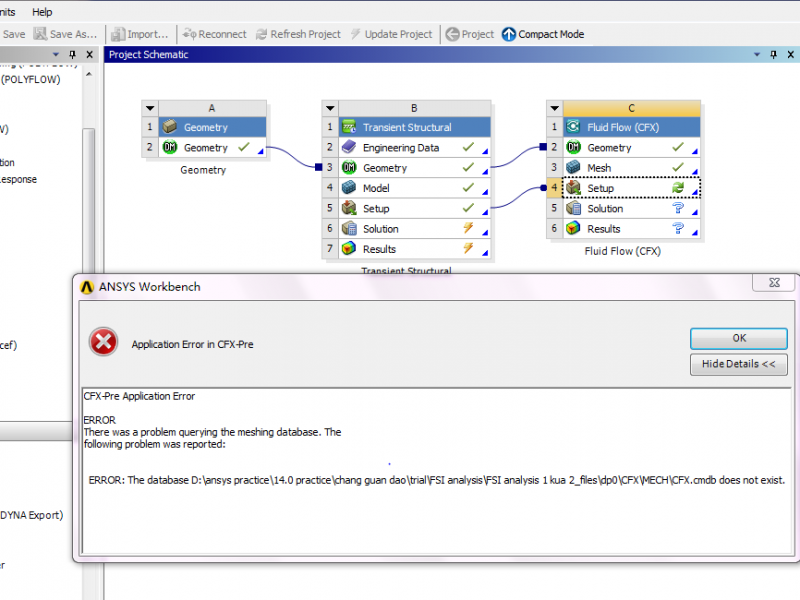Close the Toolbox panel
Screen dimensions: 800x600
click(89, 55)
